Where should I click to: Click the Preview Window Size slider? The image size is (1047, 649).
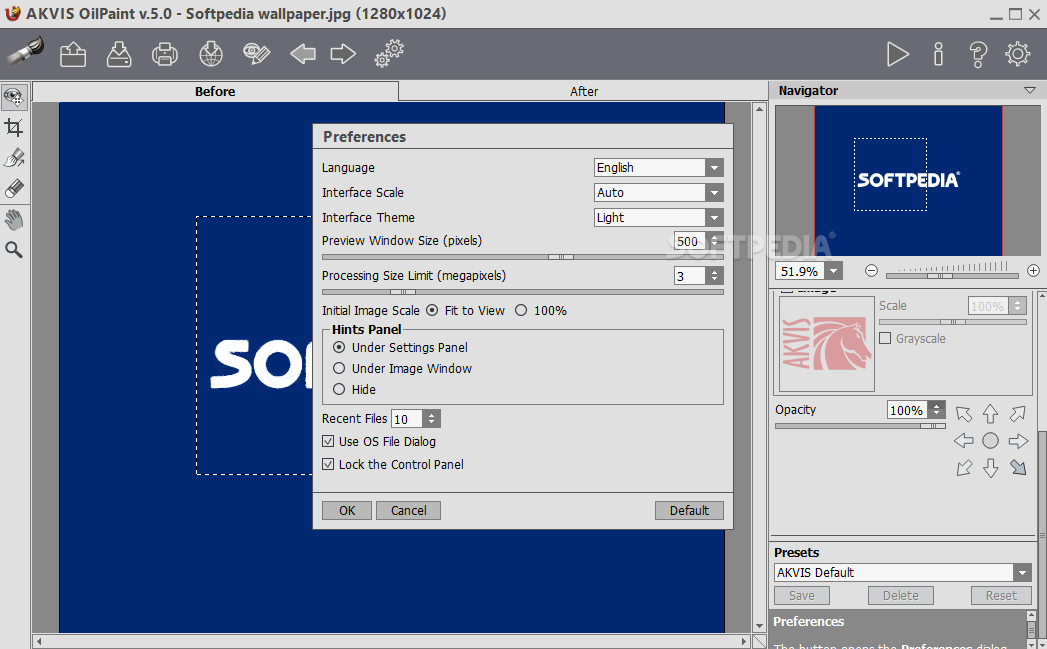tap(522, 256)
